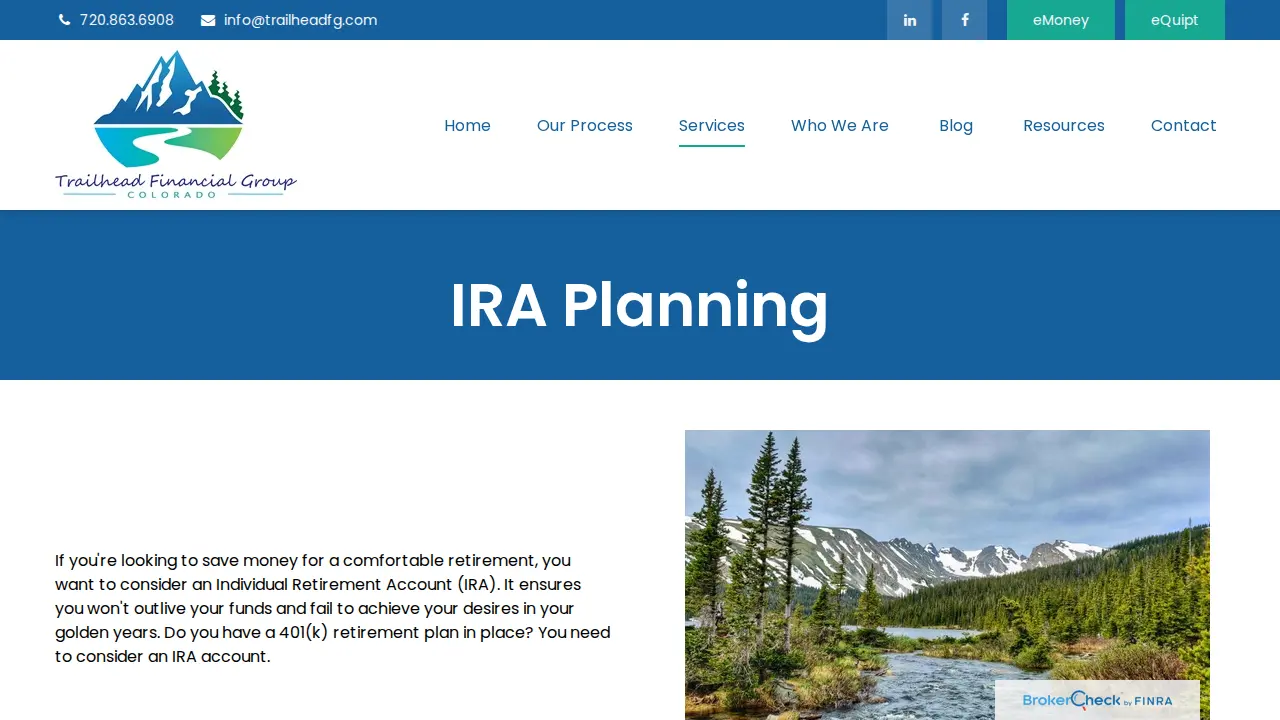Click the Trailhead Financial Group logo
This screenshot has width=1280, height=720.
click(176, 125)
